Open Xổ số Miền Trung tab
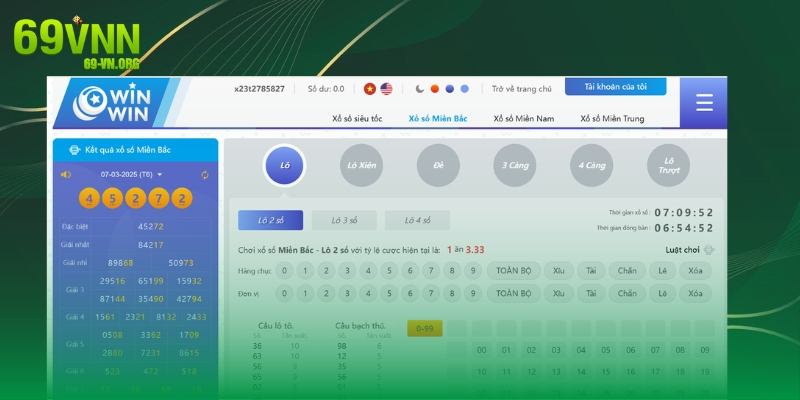Viewport: 800px width, 400px height. [612, 118]
